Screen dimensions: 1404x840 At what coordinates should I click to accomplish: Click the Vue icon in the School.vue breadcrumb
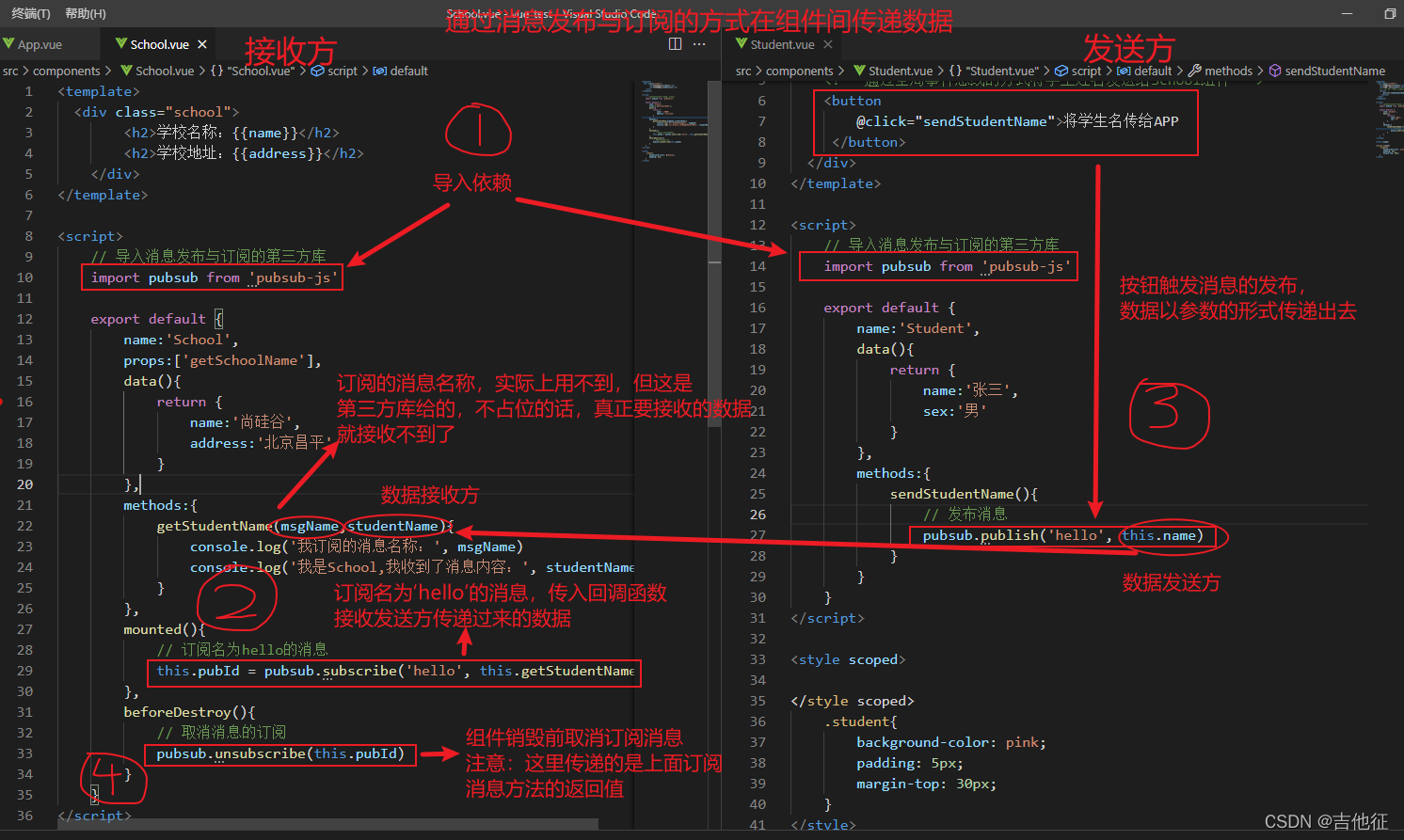[126, 71]
